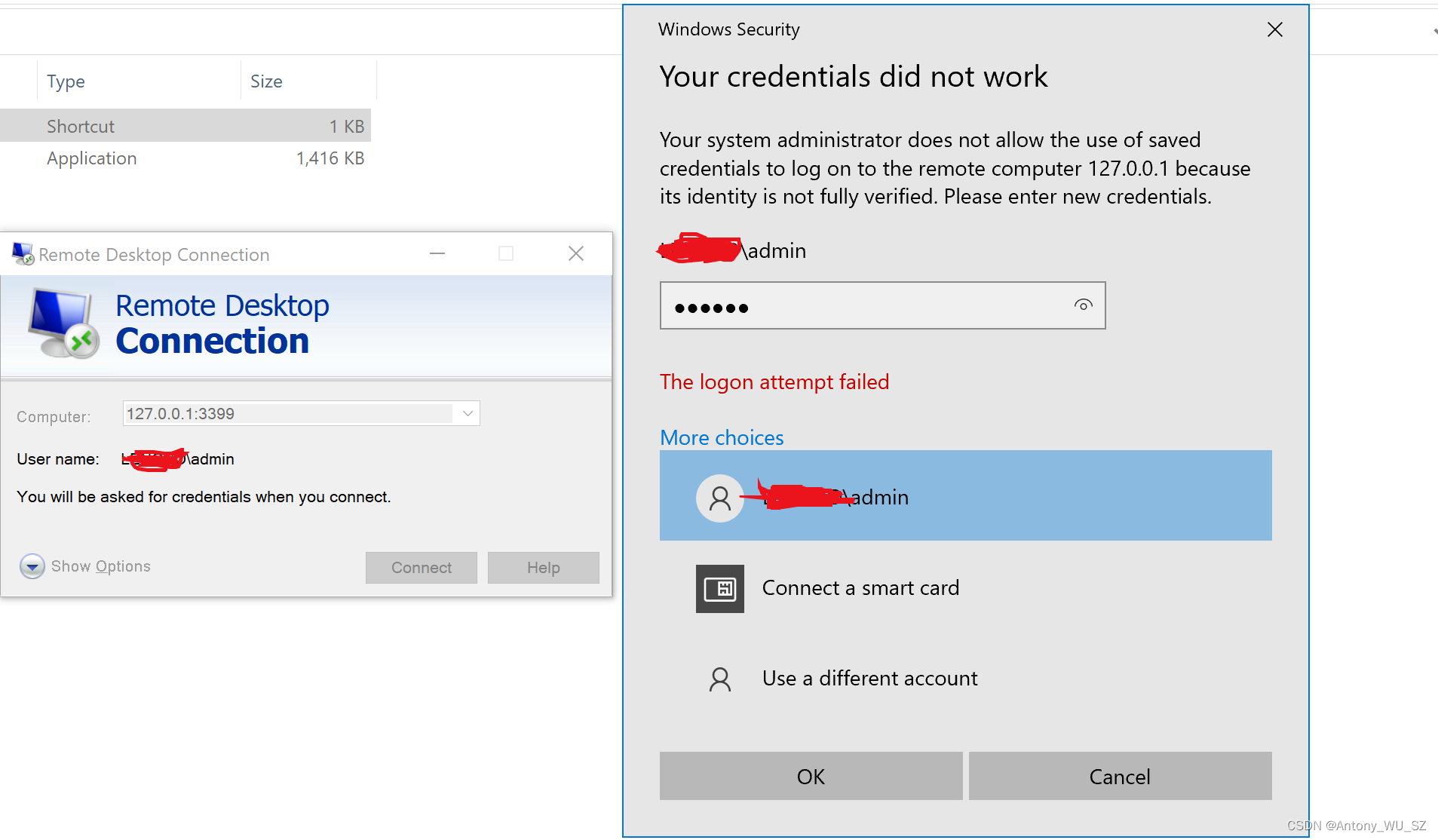
Task: Cancel the Windows Security dialog
Action: click(1120, 776)
